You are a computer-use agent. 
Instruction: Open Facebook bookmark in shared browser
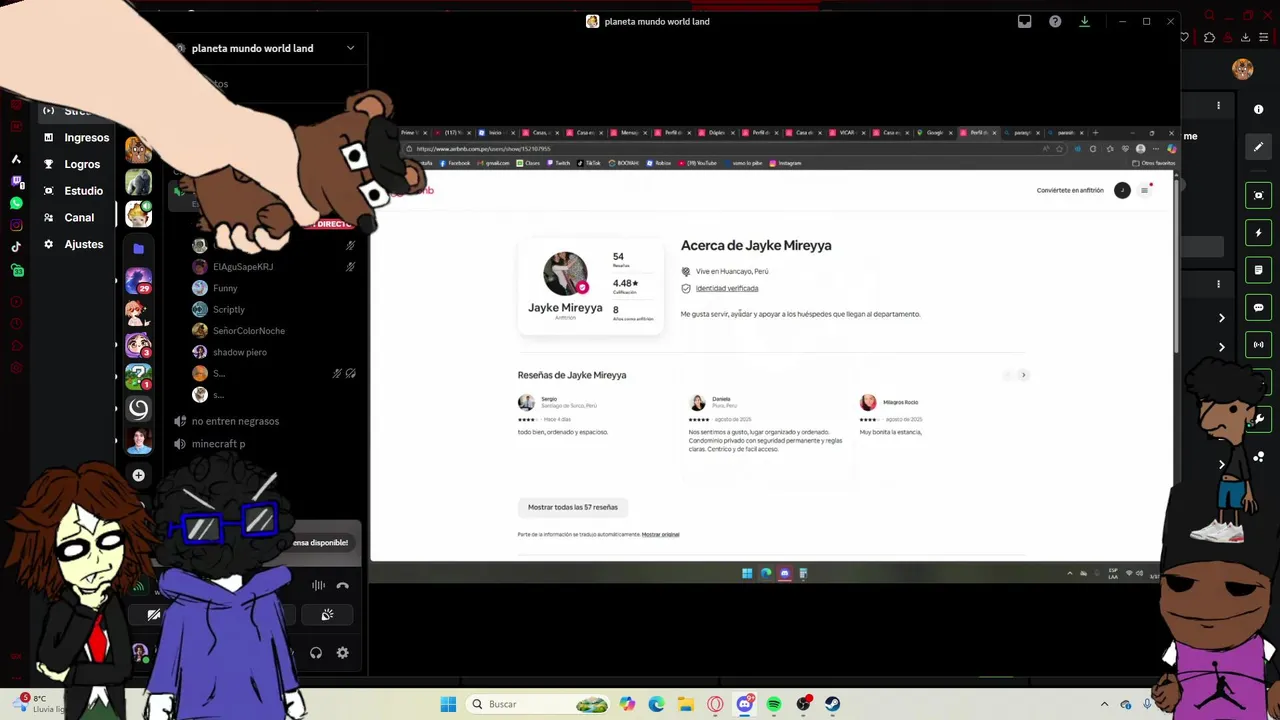(454, 163)
